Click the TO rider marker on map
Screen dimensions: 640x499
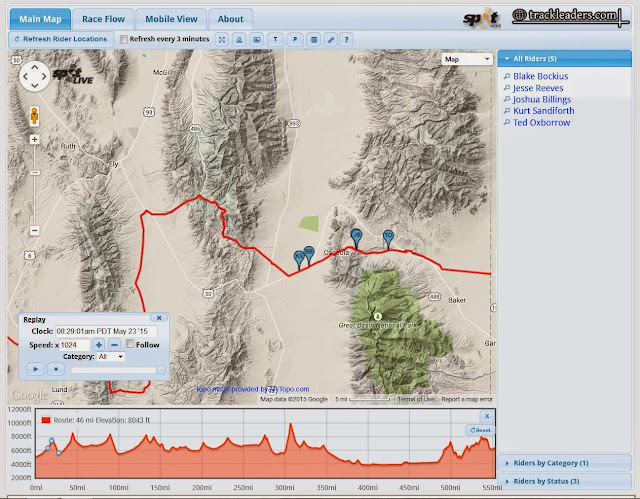[x=388, y=240]
